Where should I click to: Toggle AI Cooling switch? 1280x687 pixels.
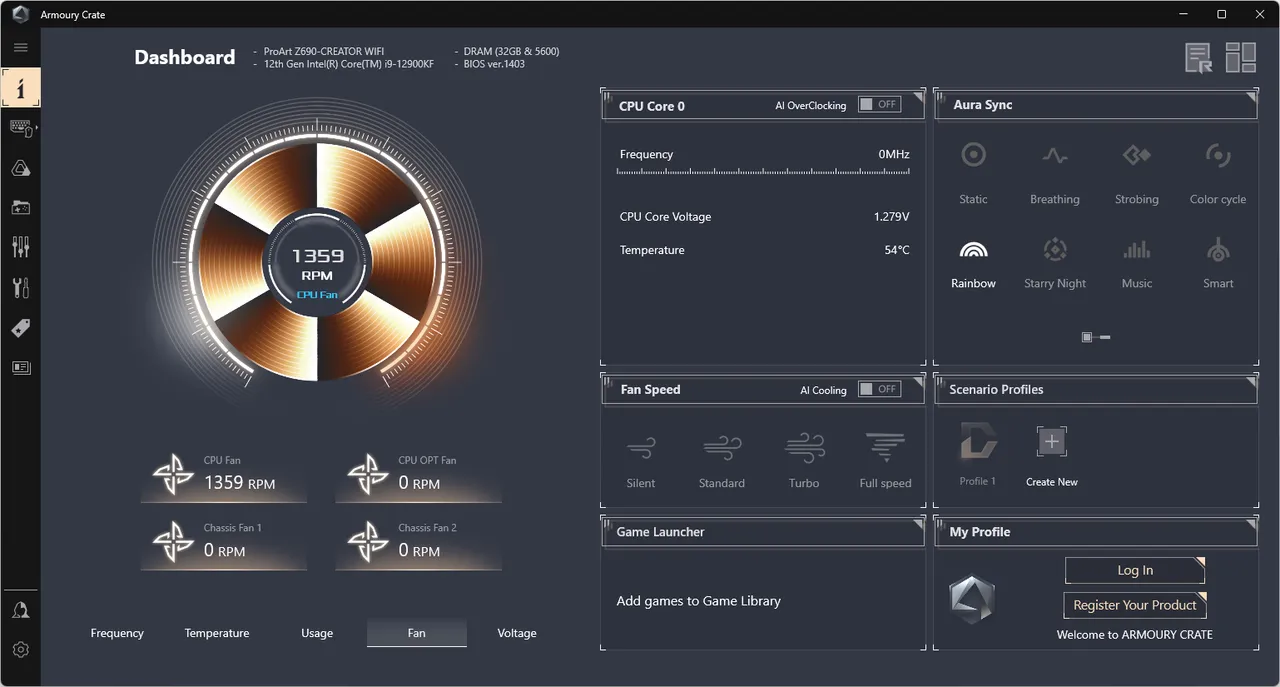point(880,390)
